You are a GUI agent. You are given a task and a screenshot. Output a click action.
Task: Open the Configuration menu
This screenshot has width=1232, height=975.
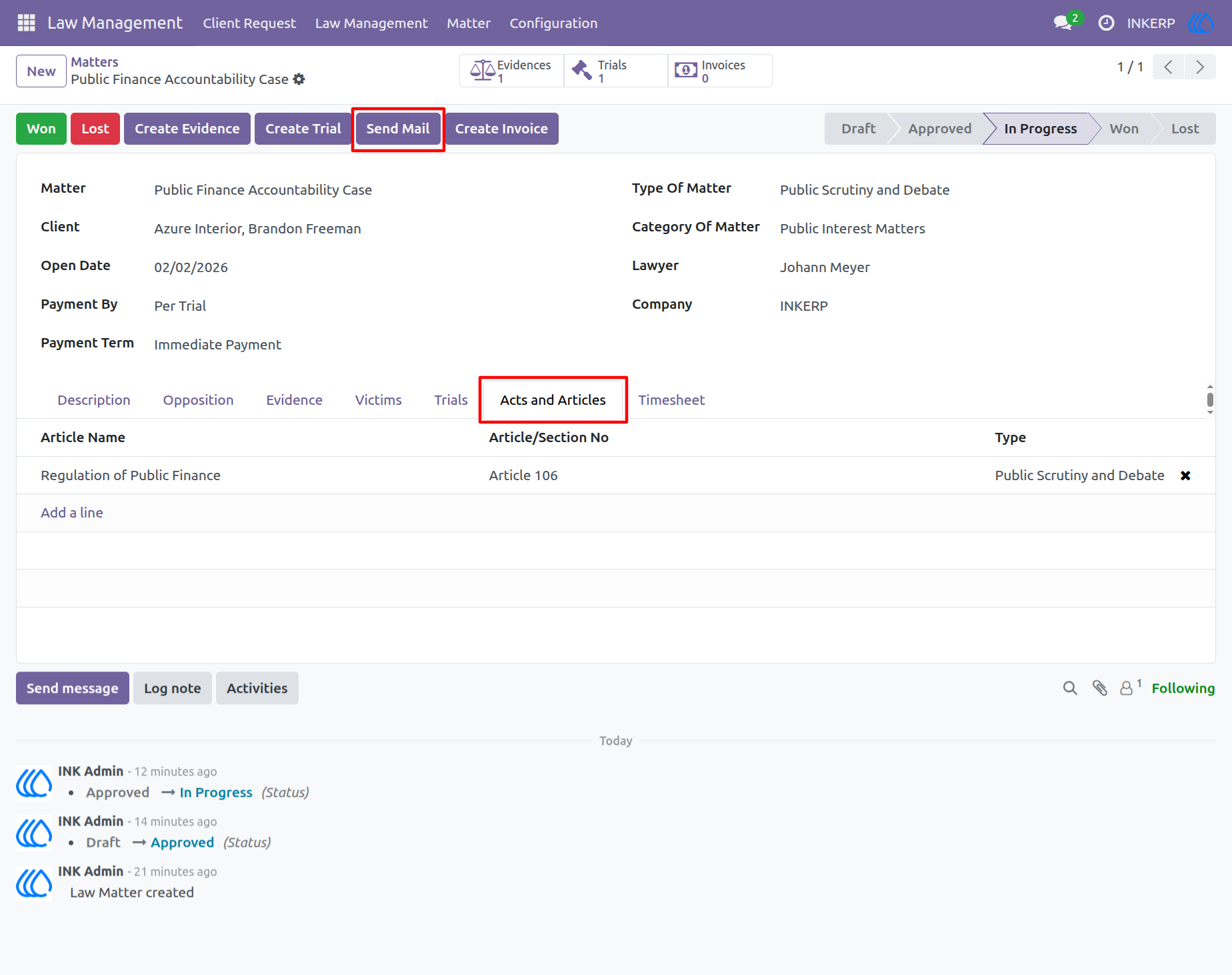coord(553,23)
